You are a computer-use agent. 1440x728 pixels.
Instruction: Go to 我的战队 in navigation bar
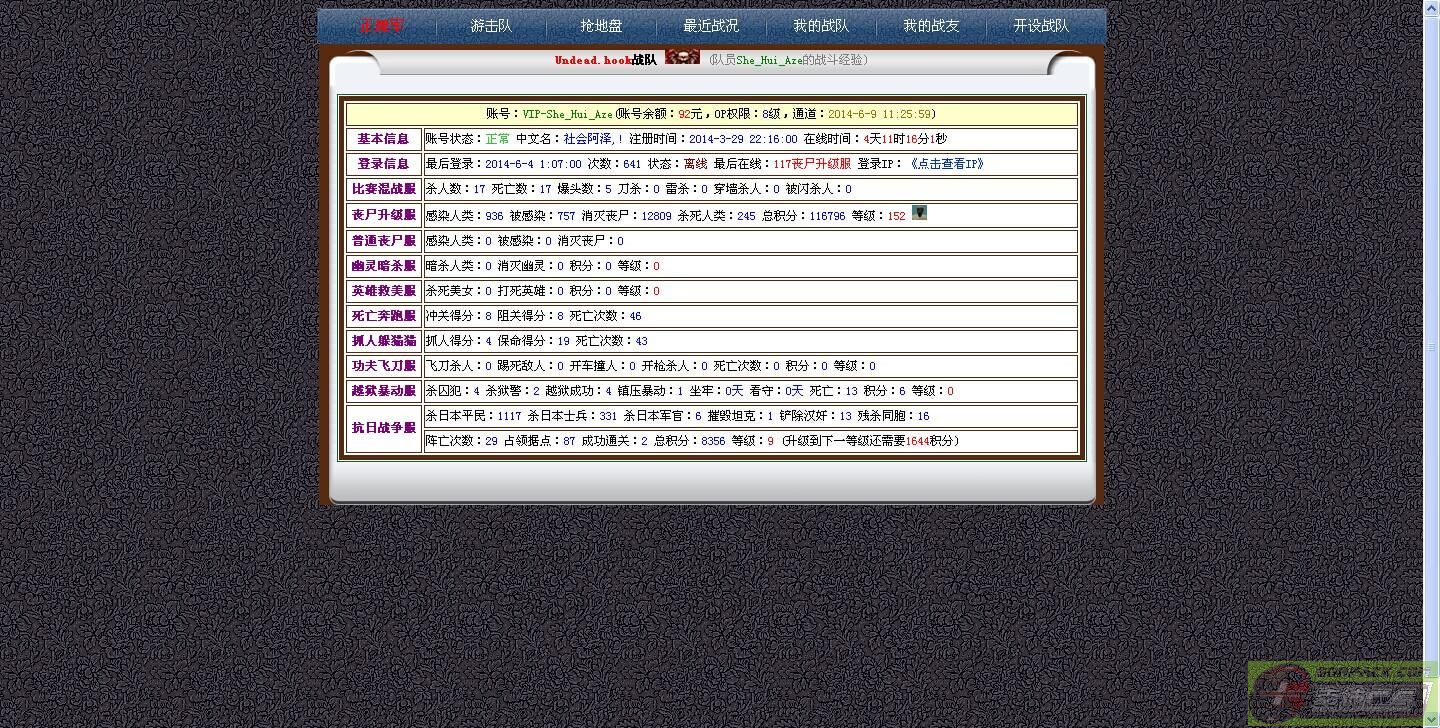point(821,26)
